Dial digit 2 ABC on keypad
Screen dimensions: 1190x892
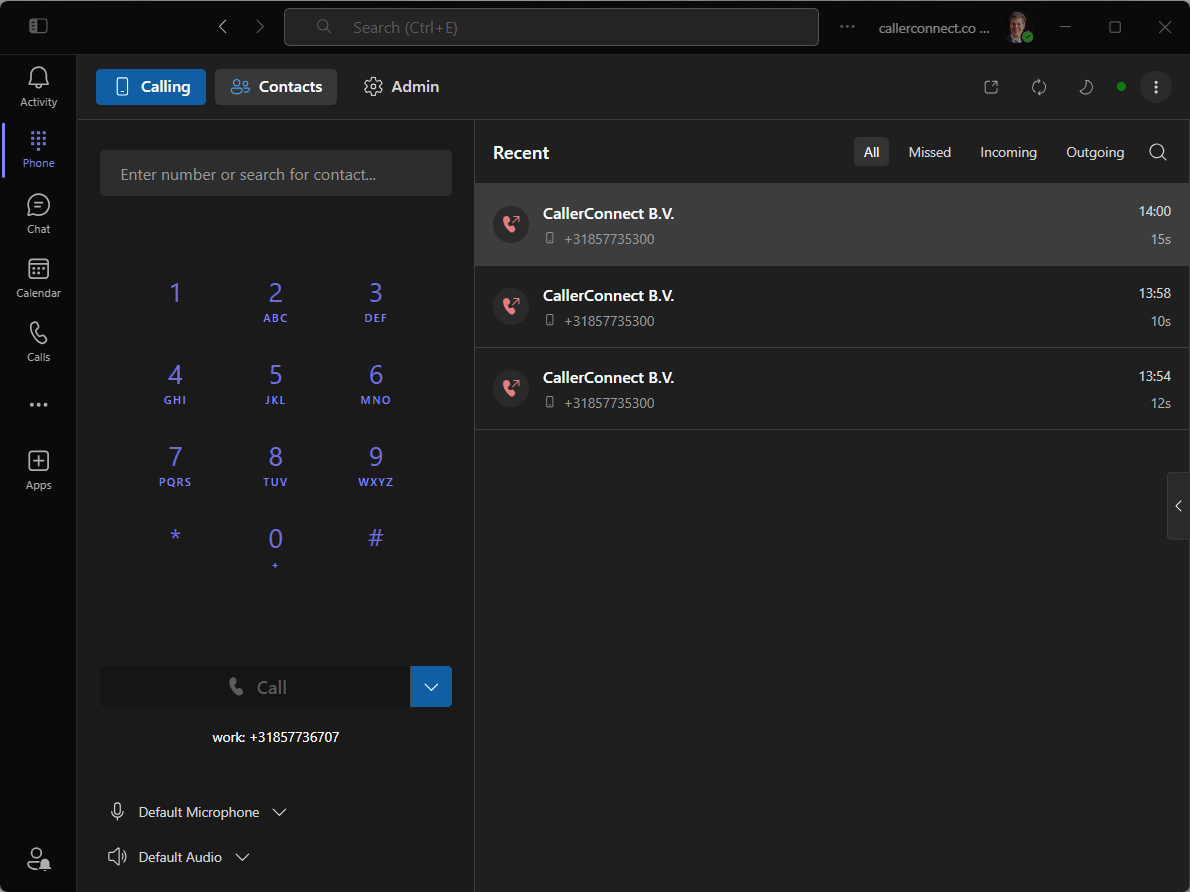[x=275, y=301]
